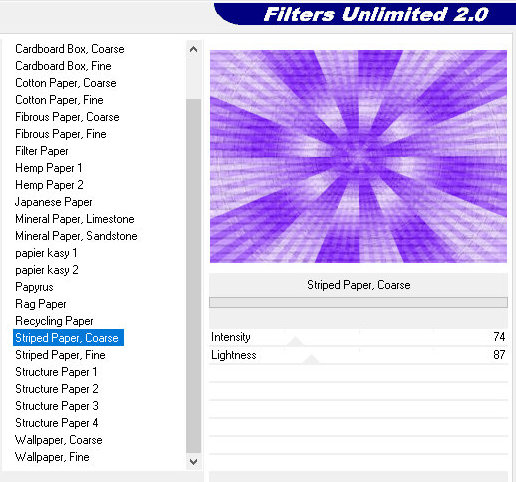
Task: Select Cardboard Box, Coarse filter
Action: [70, 49]
